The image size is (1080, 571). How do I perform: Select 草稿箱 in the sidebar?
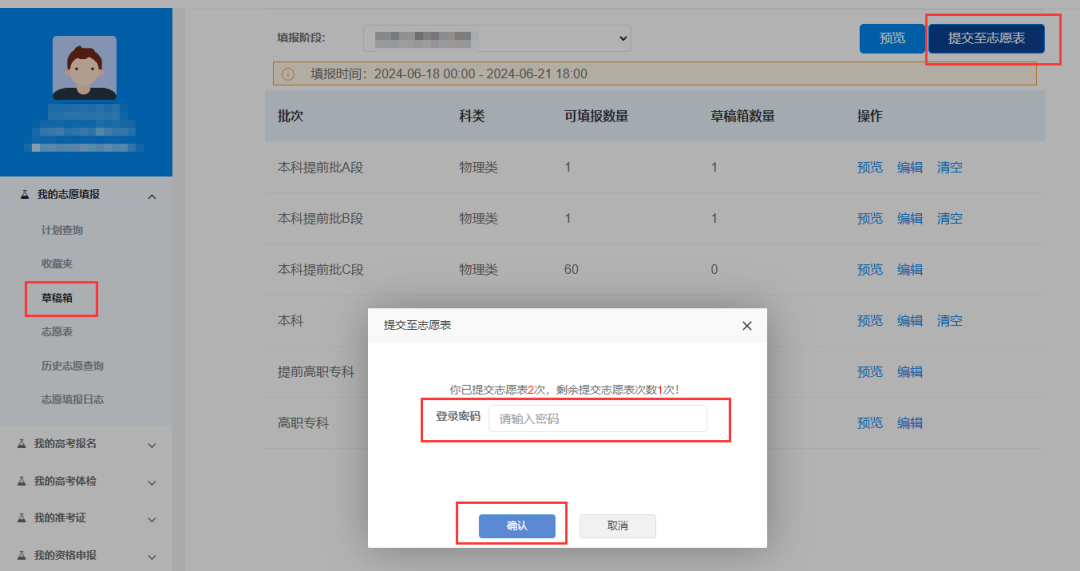coord(56,298)
